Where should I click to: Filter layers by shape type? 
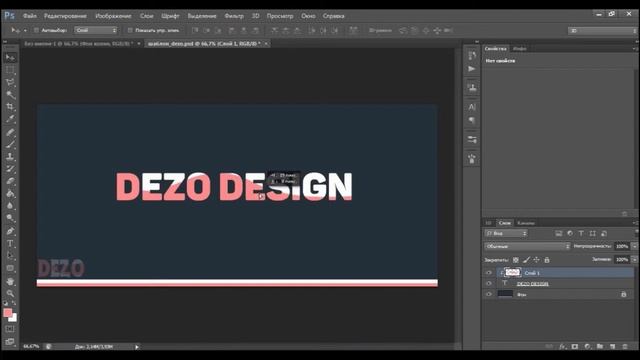(593, 233)
